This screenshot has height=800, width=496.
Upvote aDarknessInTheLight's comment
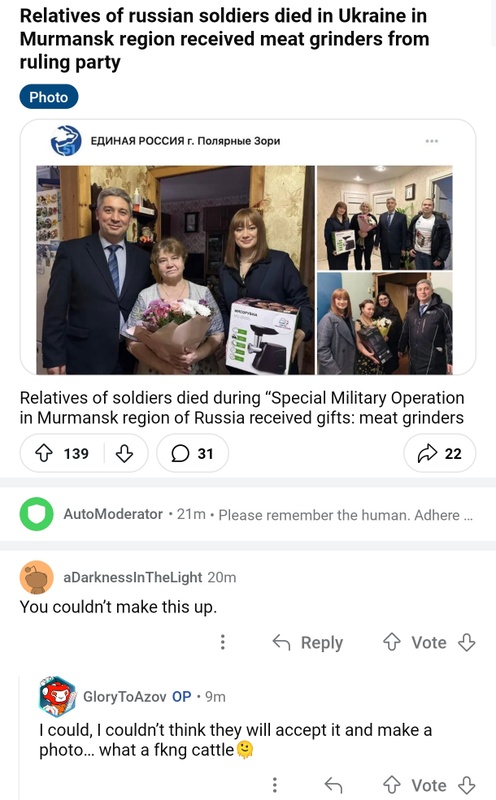click(x=392, y=642)
